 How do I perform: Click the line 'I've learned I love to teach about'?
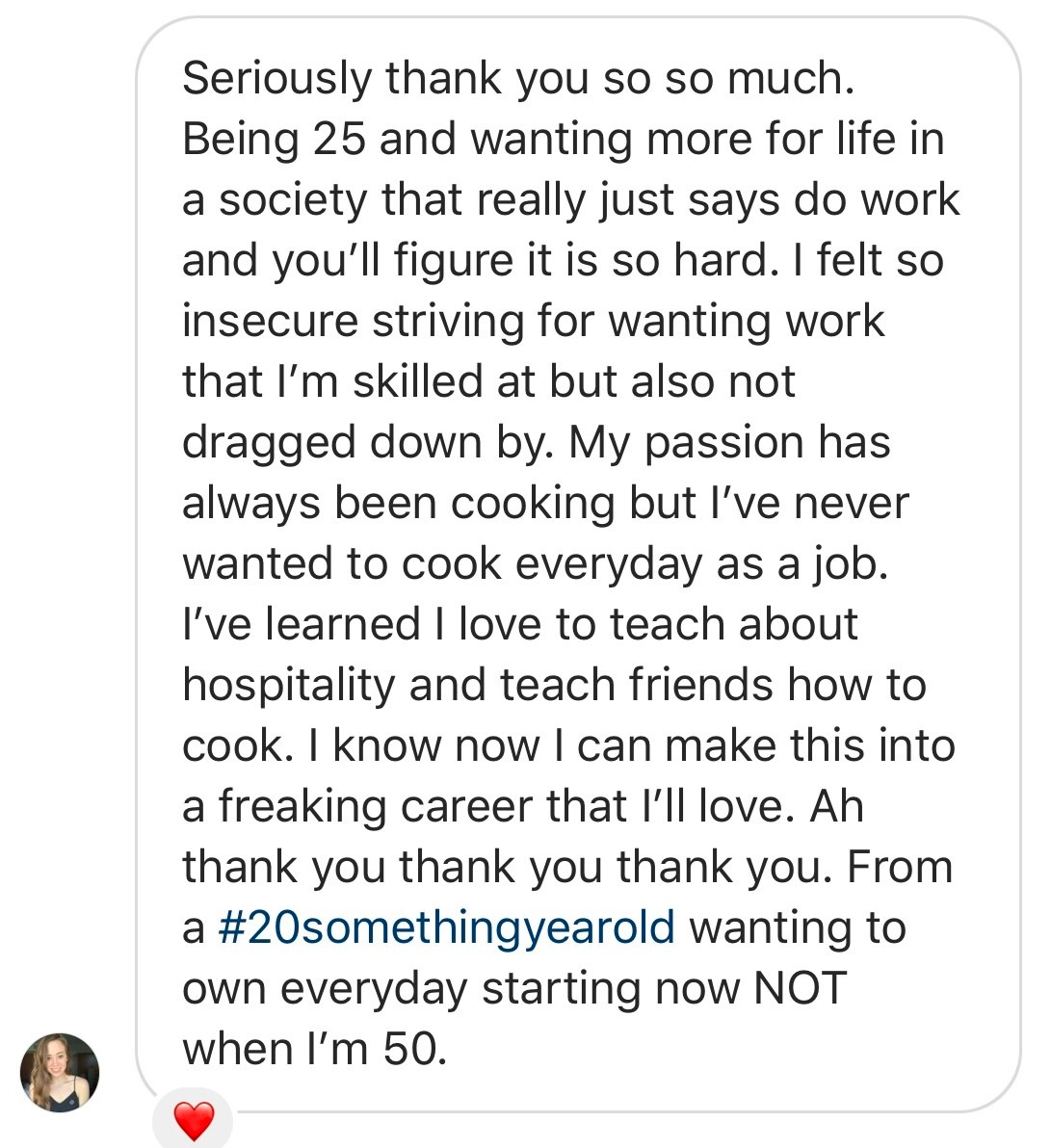[519, 625]
